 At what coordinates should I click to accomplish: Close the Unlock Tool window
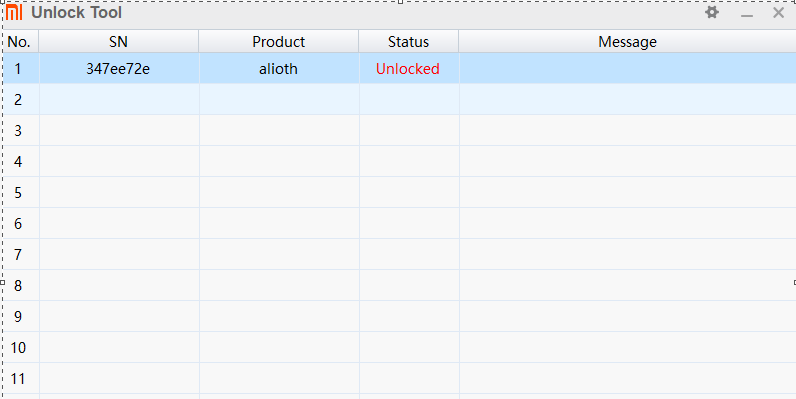pos(778,13)
